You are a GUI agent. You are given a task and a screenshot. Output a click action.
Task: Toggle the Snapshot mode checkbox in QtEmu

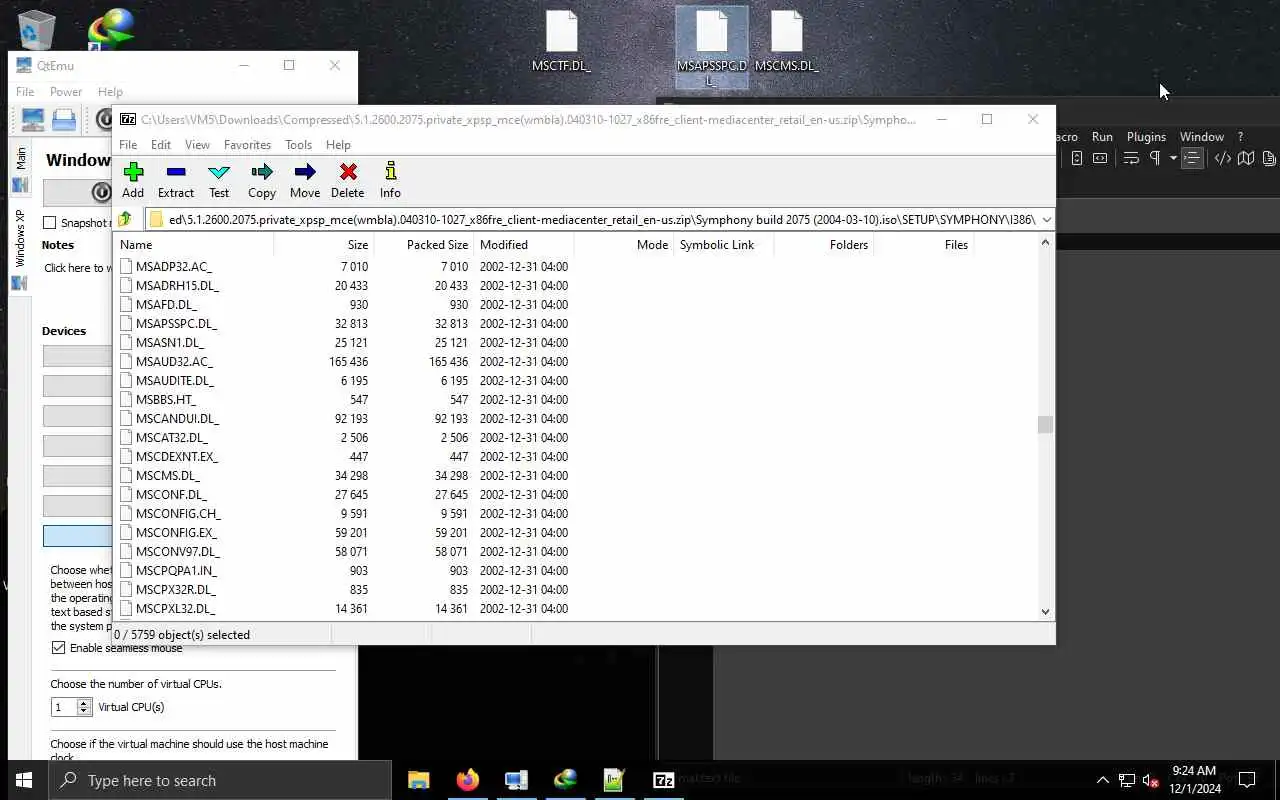click(x=50, y=223)
